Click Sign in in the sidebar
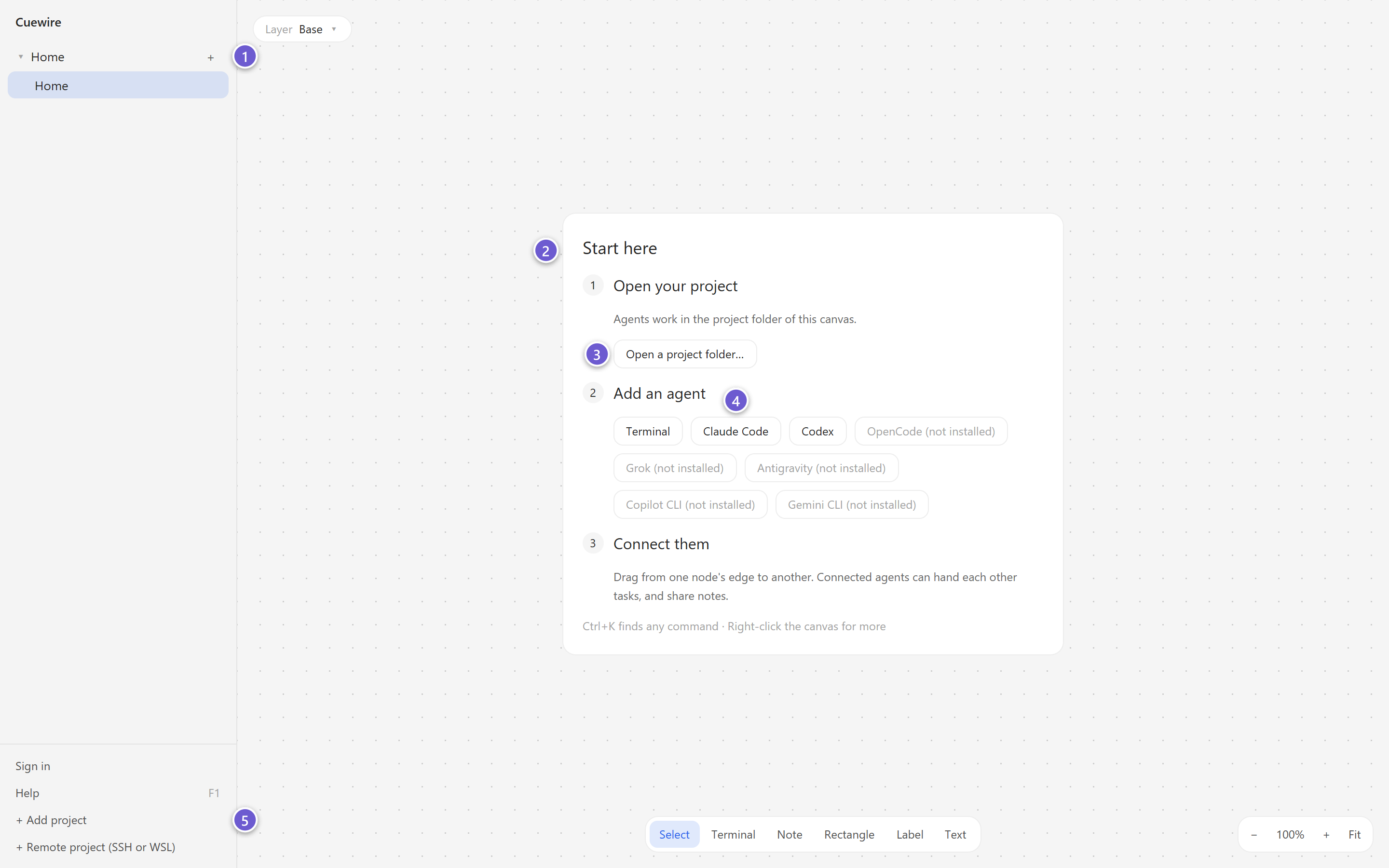Viewport: 1389px width, 868px height. 33,766
